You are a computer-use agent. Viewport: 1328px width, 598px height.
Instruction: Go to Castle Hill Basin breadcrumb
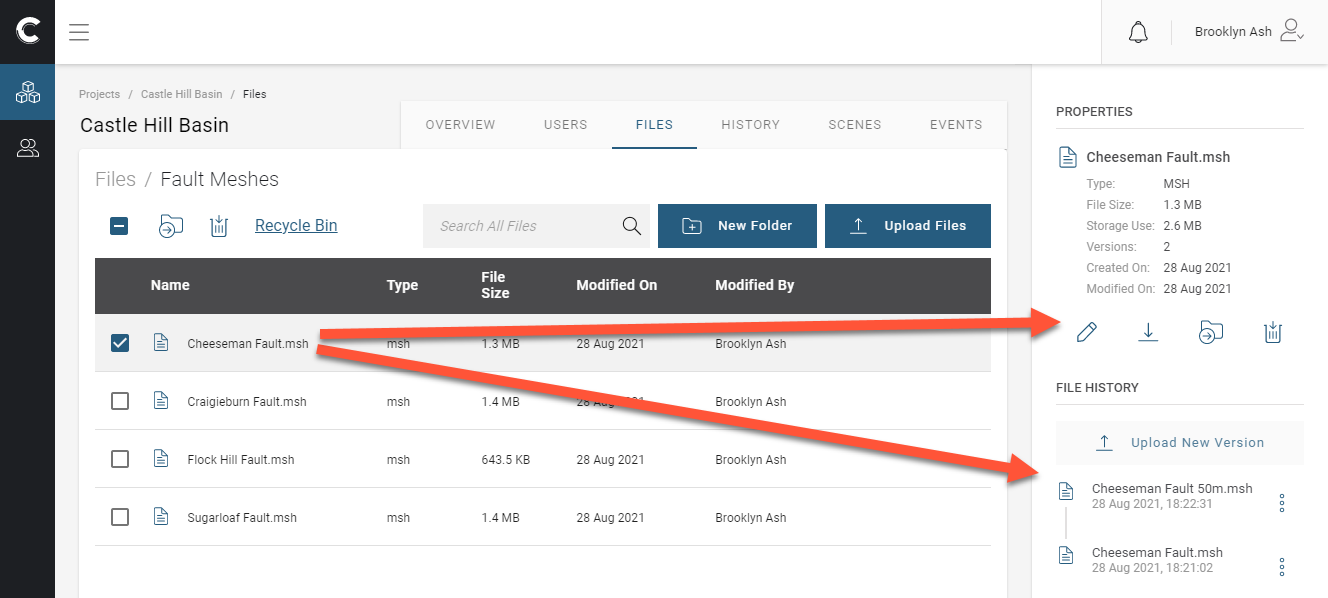(182, 94)
